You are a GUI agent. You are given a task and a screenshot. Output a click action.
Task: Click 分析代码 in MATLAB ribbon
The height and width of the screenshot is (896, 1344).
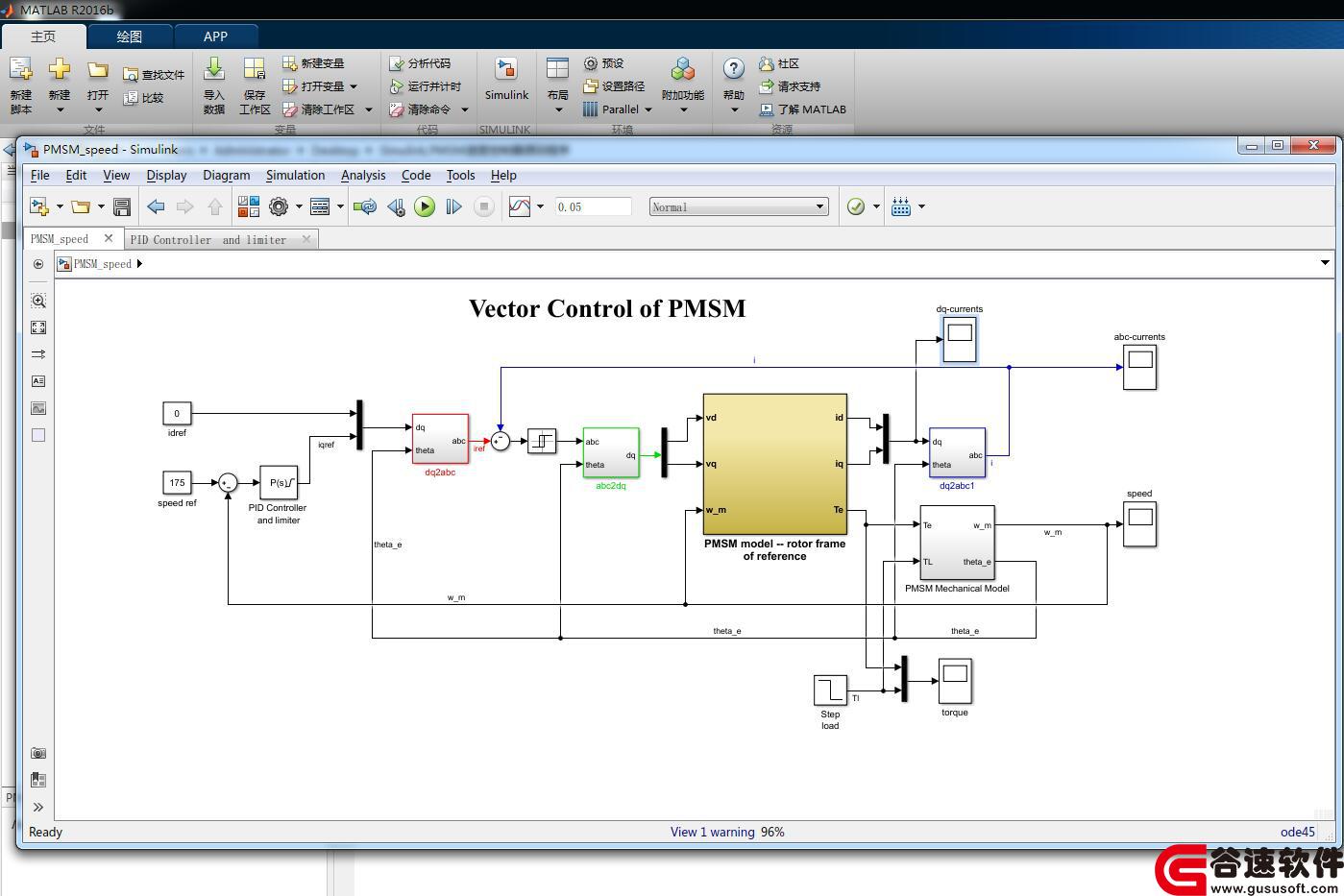(420, 63)
